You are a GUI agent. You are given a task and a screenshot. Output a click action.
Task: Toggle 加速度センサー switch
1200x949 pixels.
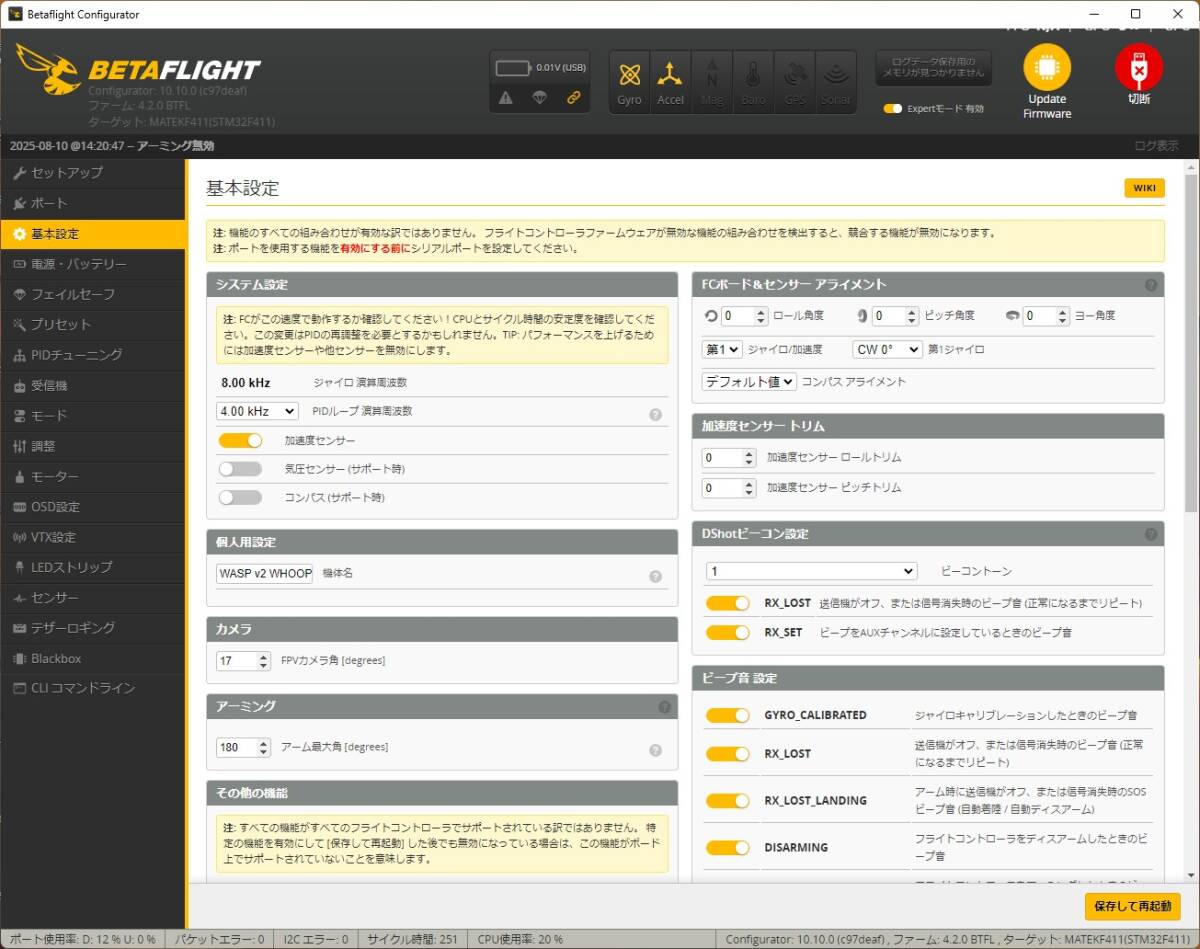(x=240, y=440)
